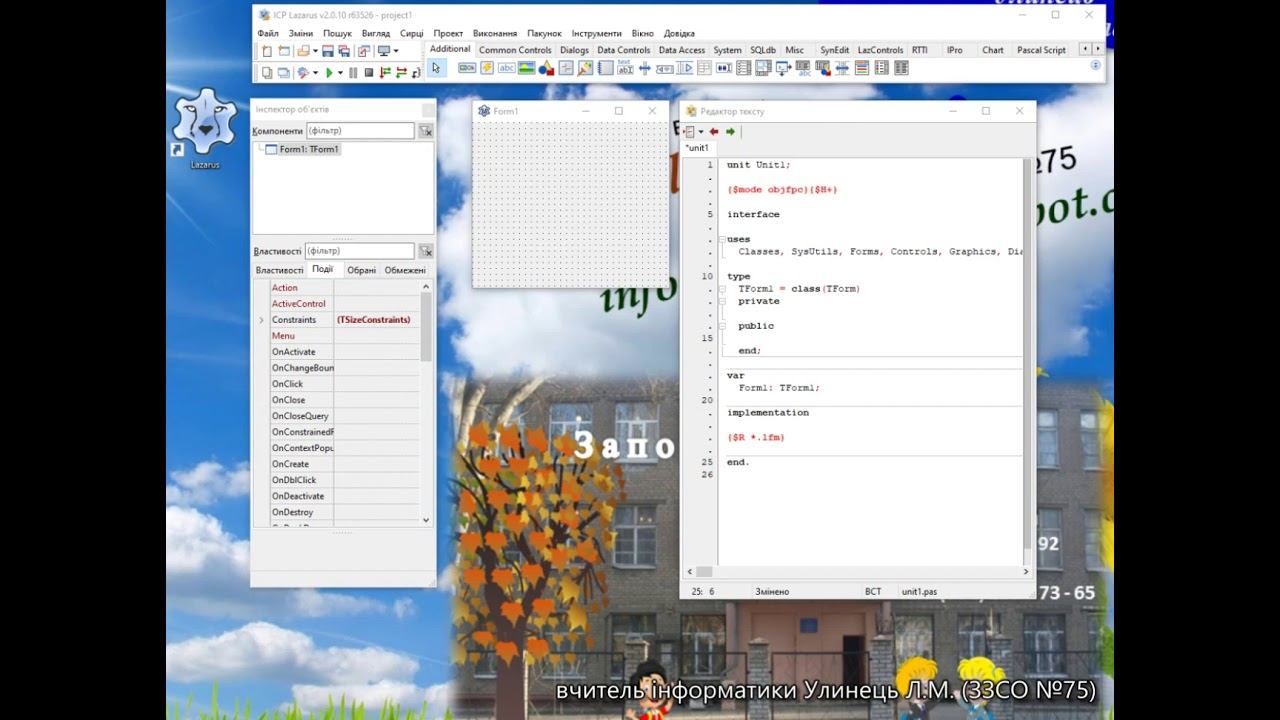The height and width of the screenshot is (720, 1280).
Task: Switch to Common Controls palette tab
Action: point(515,50)
